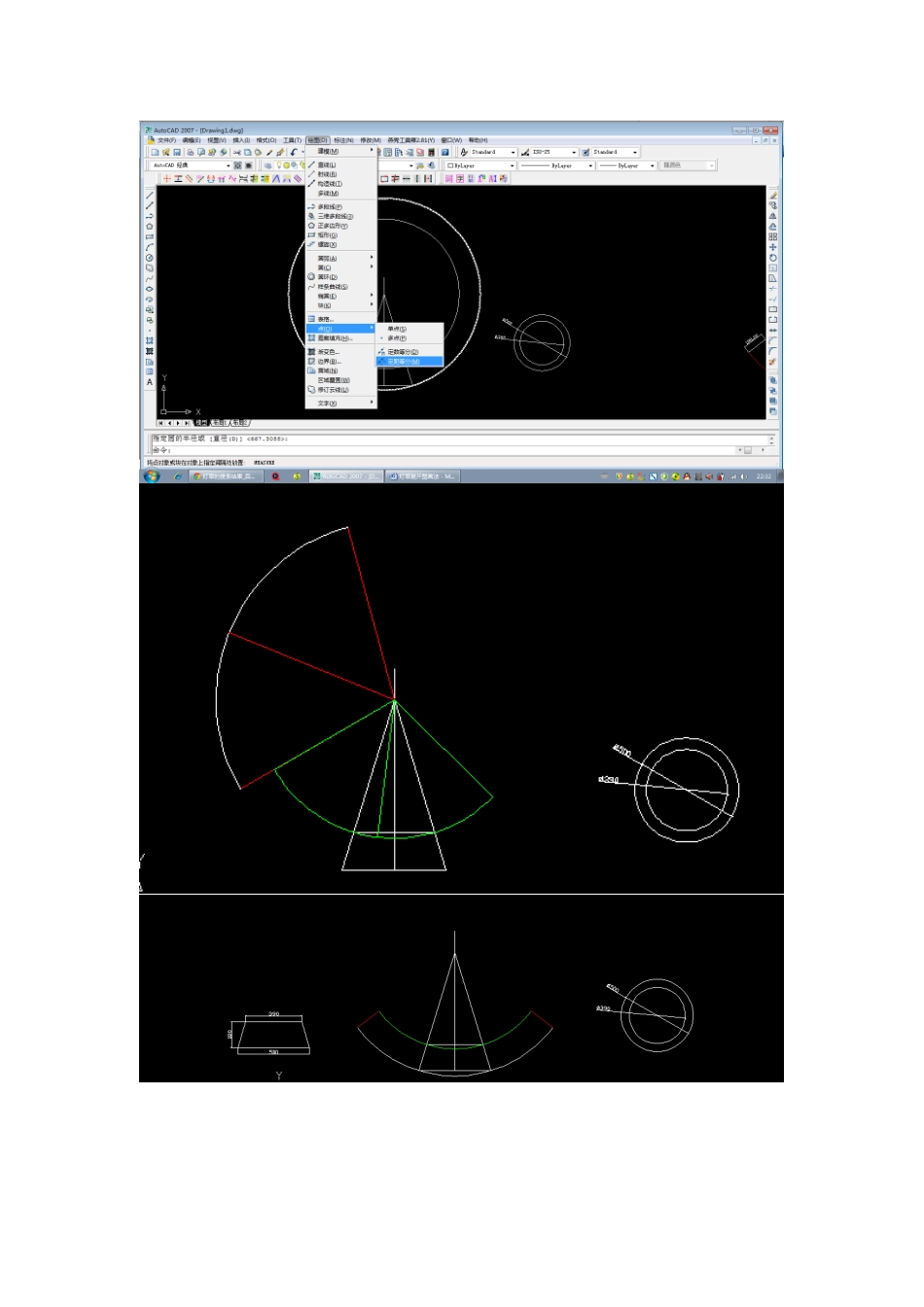Open the 格式(O) menu
Screen dimensions: 924x1307
click(x=266, y=140)
